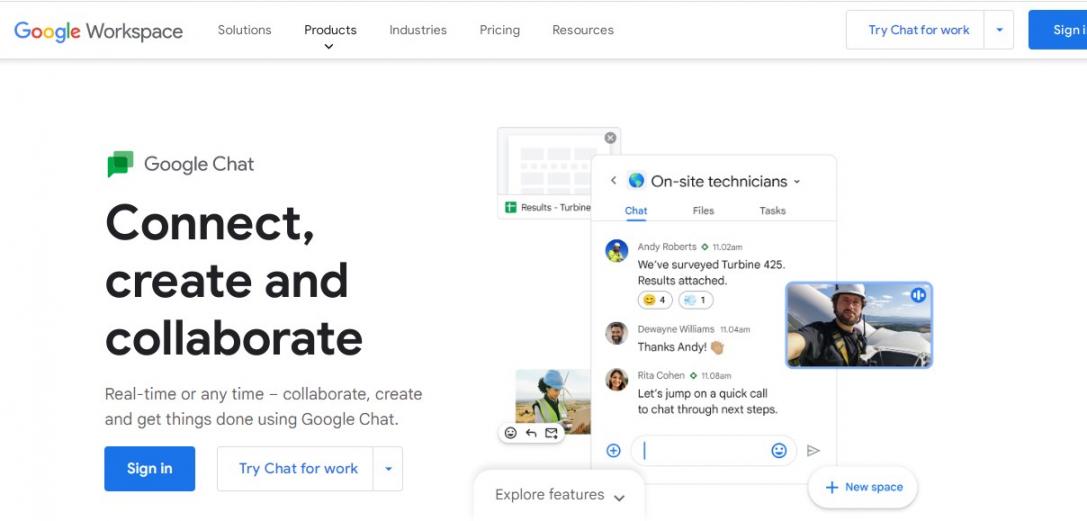Open the emoji picker in message field
Screen dimensions: 1087x521
point(779,451)
